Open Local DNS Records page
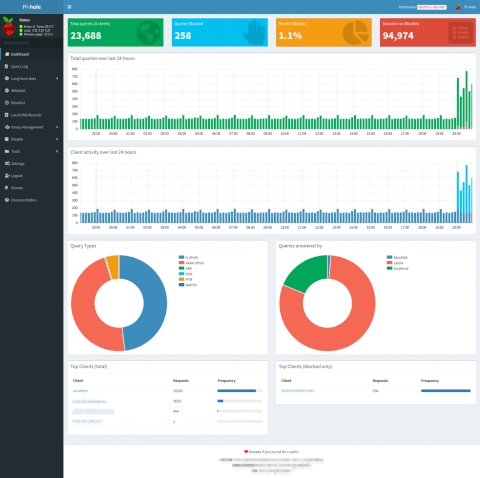The height and width of the screenshot is (478, 480). click(26, 115)
